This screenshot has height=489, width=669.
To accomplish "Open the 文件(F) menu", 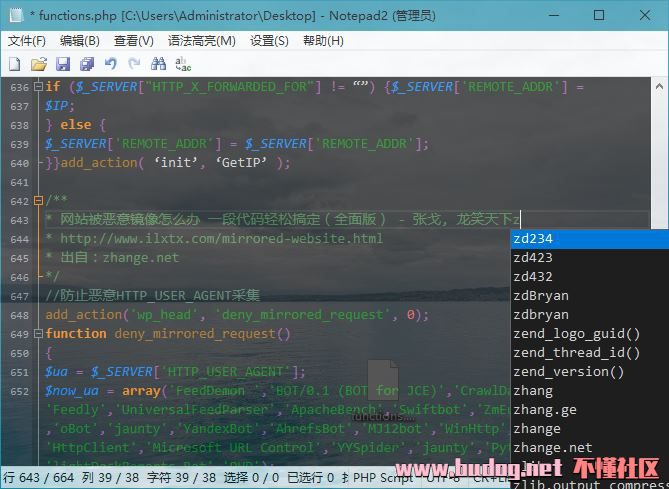I will pyautogui.click(x=27, y=41).
